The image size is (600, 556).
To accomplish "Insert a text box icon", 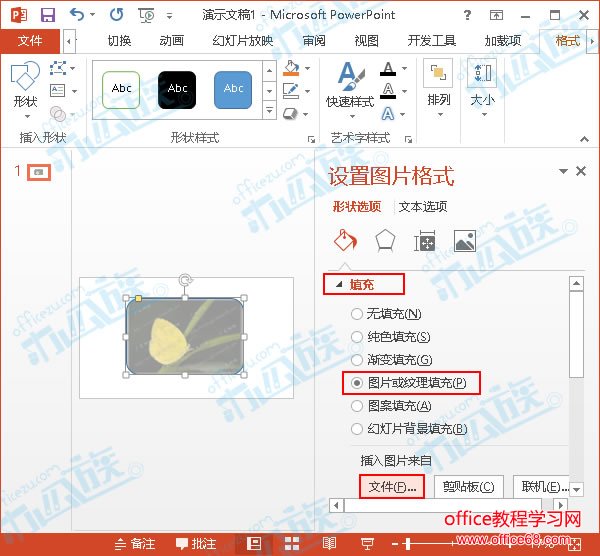I will (x=58, y=91).
